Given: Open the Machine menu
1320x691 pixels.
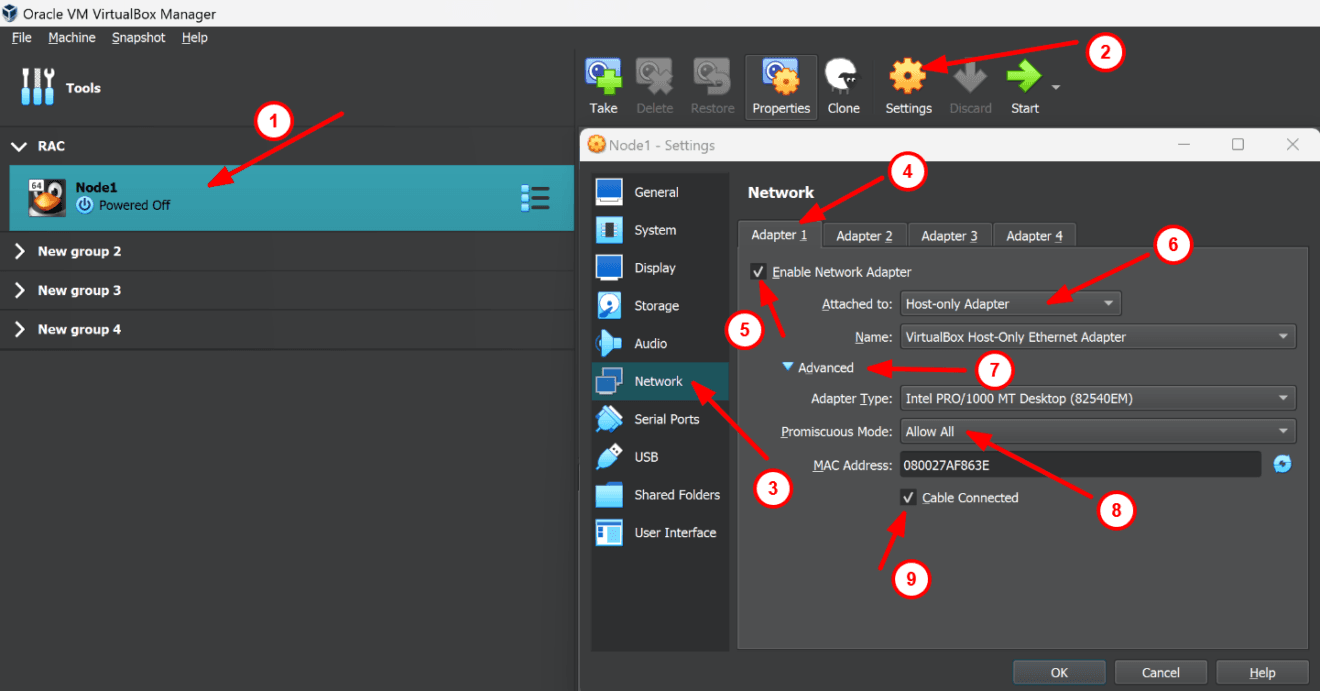Looking at the screenshot, I should [71, 37].
